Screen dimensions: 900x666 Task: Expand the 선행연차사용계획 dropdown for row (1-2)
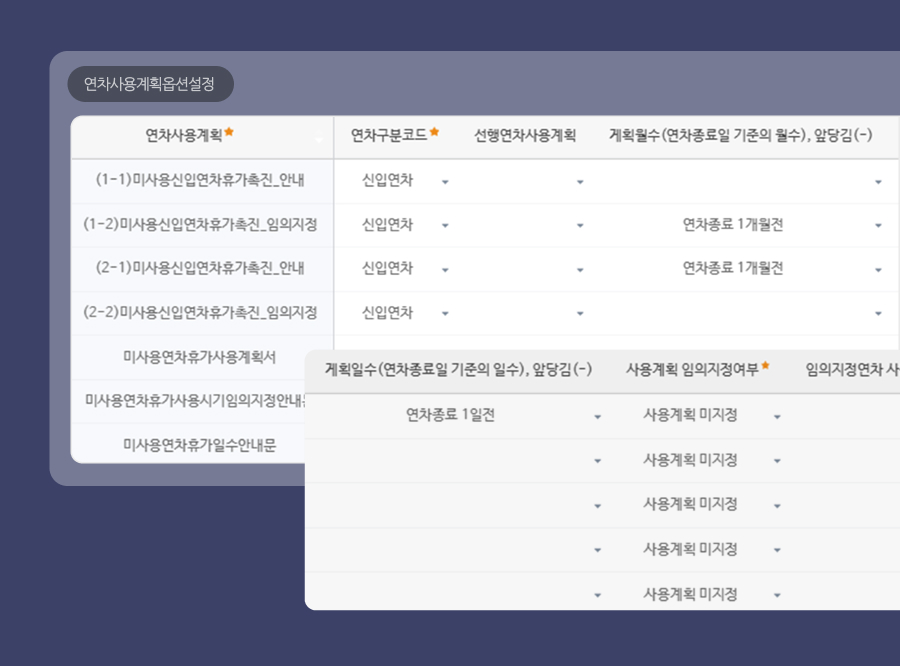click(580, 225)
